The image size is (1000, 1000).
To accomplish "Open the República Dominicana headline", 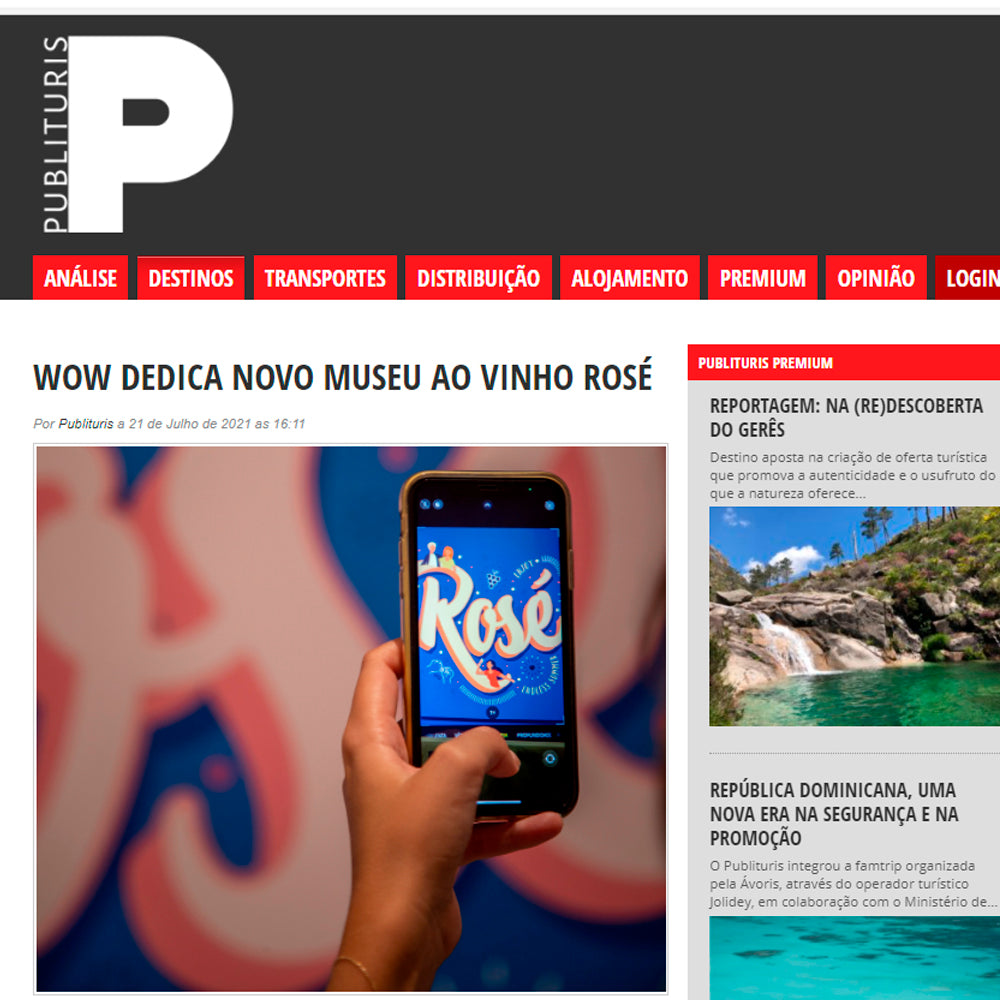I will 834,814.
